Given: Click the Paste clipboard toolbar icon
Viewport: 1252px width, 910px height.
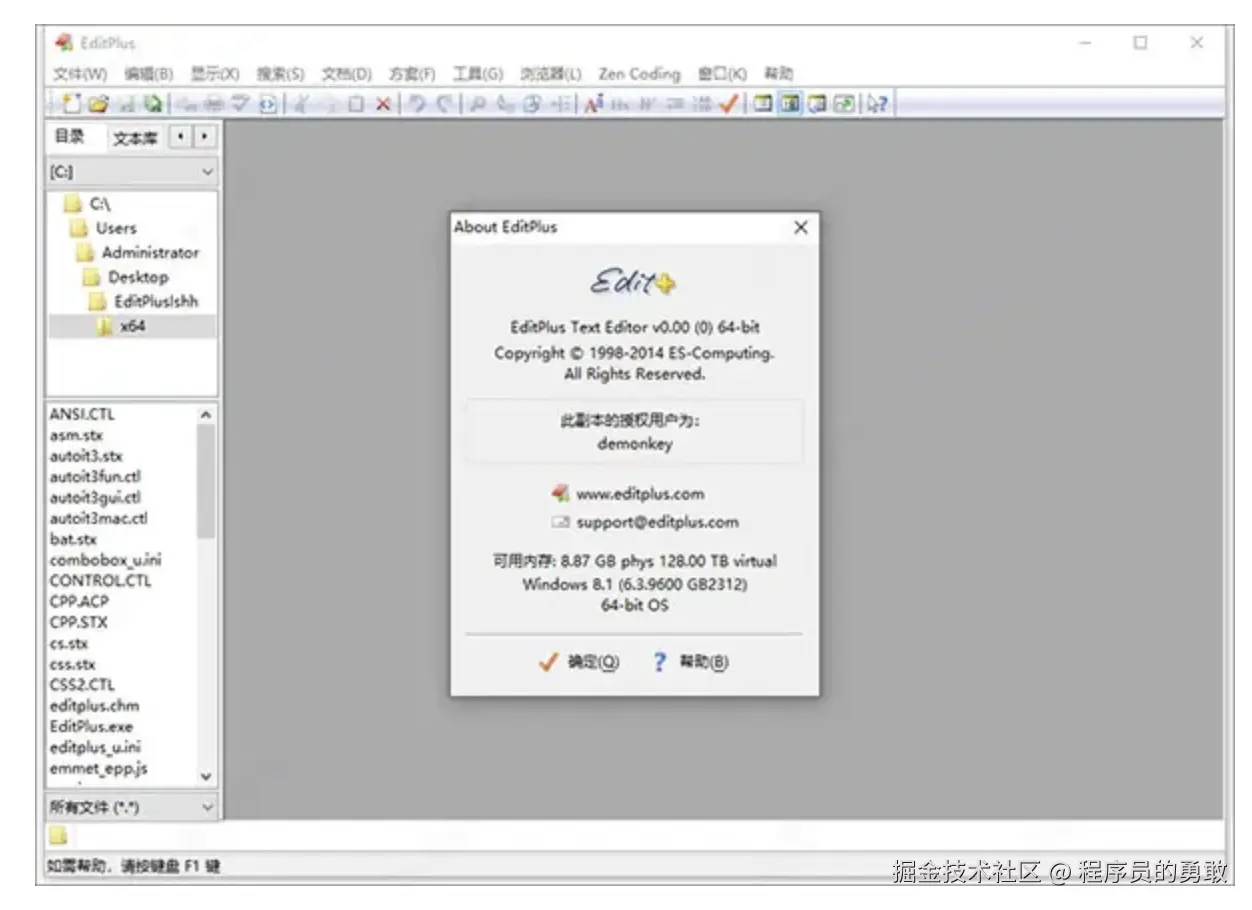Looking at the screenshot, I should (x=355, y=103).
